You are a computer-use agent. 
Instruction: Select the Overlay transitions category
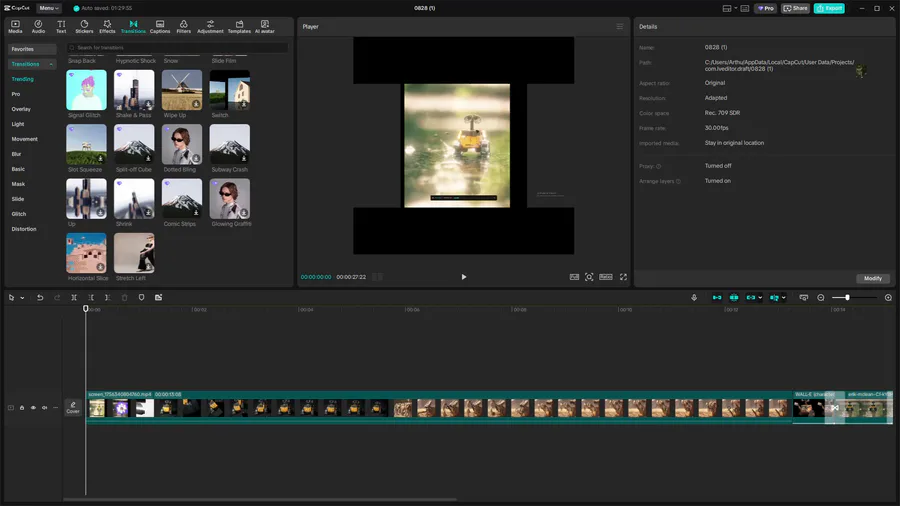coord(21,109)
